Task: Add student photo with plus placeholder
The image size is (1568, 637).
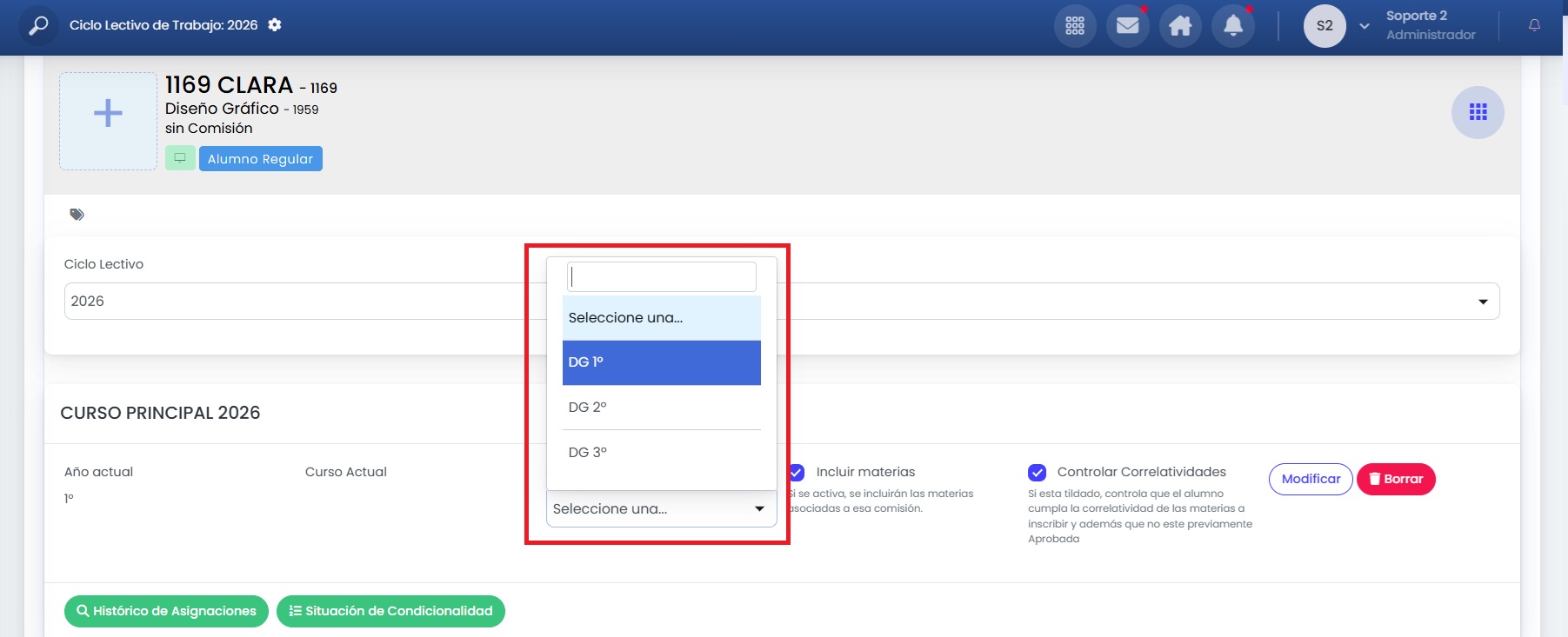Action: click(108, 121)
